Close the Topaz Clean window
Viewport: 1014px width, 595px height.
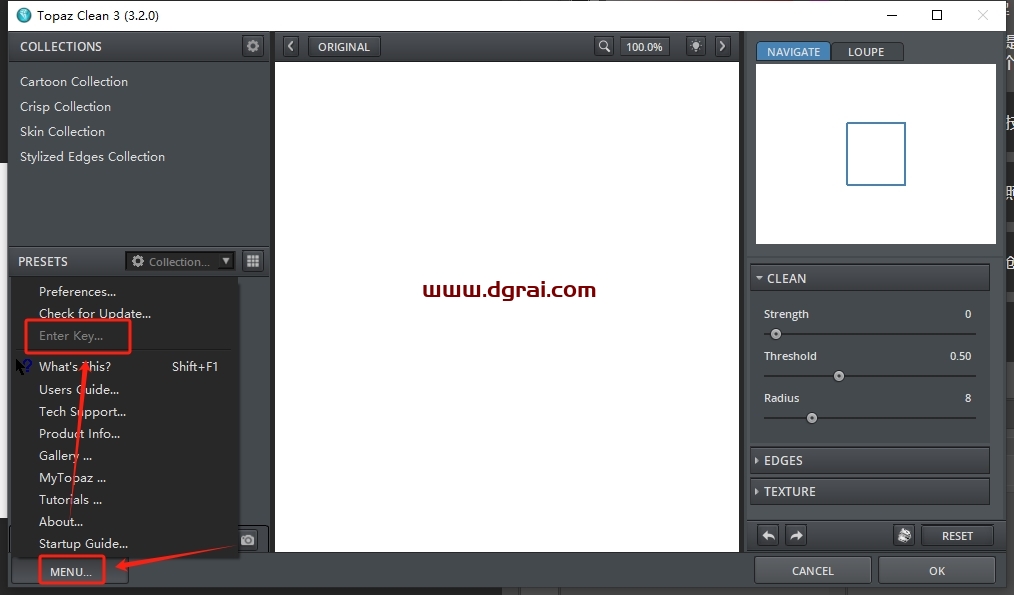click(982, 15)
